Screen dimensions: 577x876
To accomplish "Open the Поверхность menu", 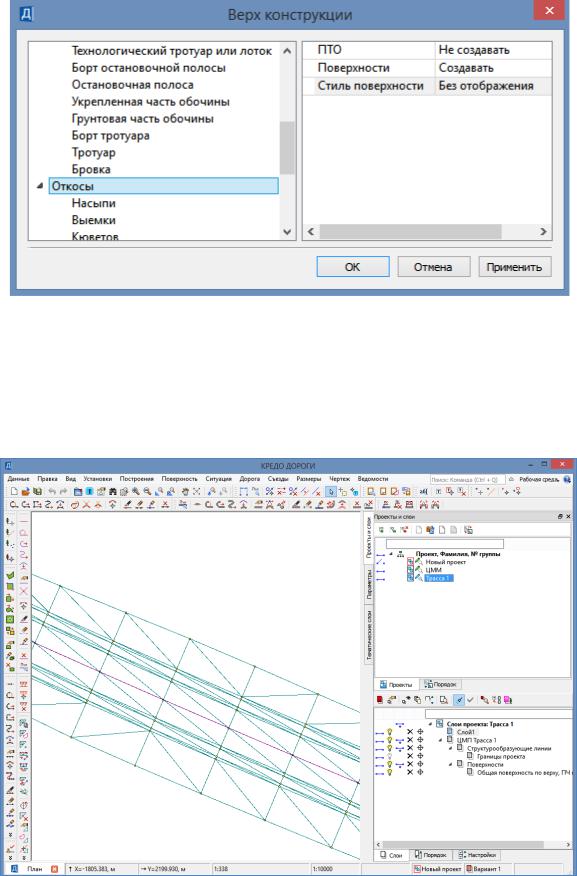I will click(x=179, y=479).
